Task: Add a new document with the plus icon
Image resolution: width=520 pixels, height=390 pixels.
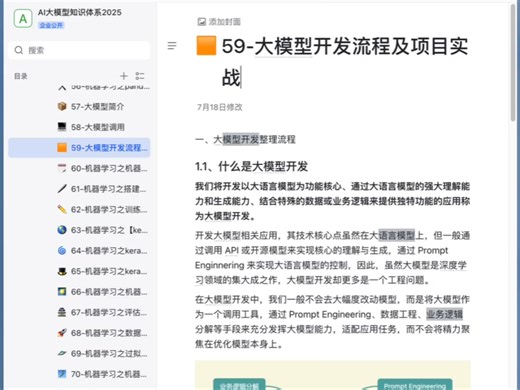Action: (124, 76)
